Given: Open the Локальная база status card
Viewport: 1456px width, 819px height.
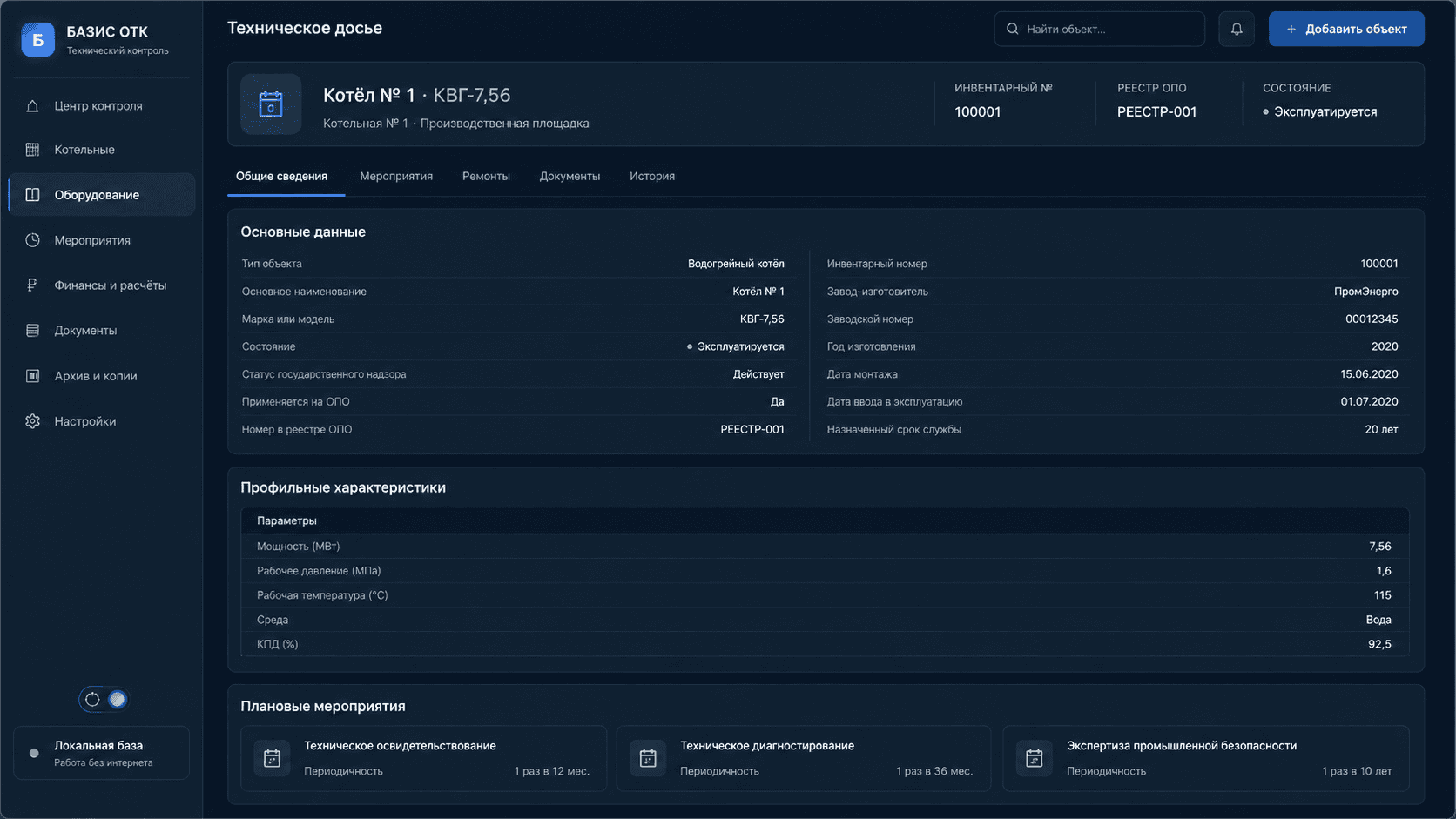Looking at the screenshot, I should tap(101, 753).
